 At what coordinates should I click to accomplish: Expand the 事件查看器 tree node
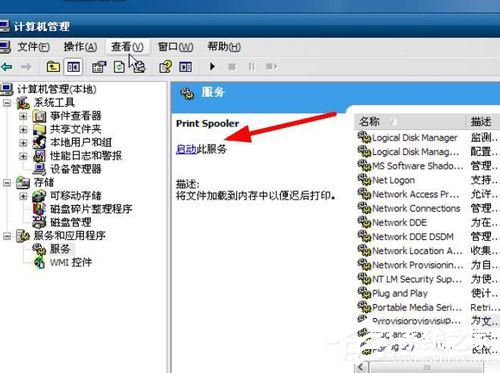tap(23, 116)
